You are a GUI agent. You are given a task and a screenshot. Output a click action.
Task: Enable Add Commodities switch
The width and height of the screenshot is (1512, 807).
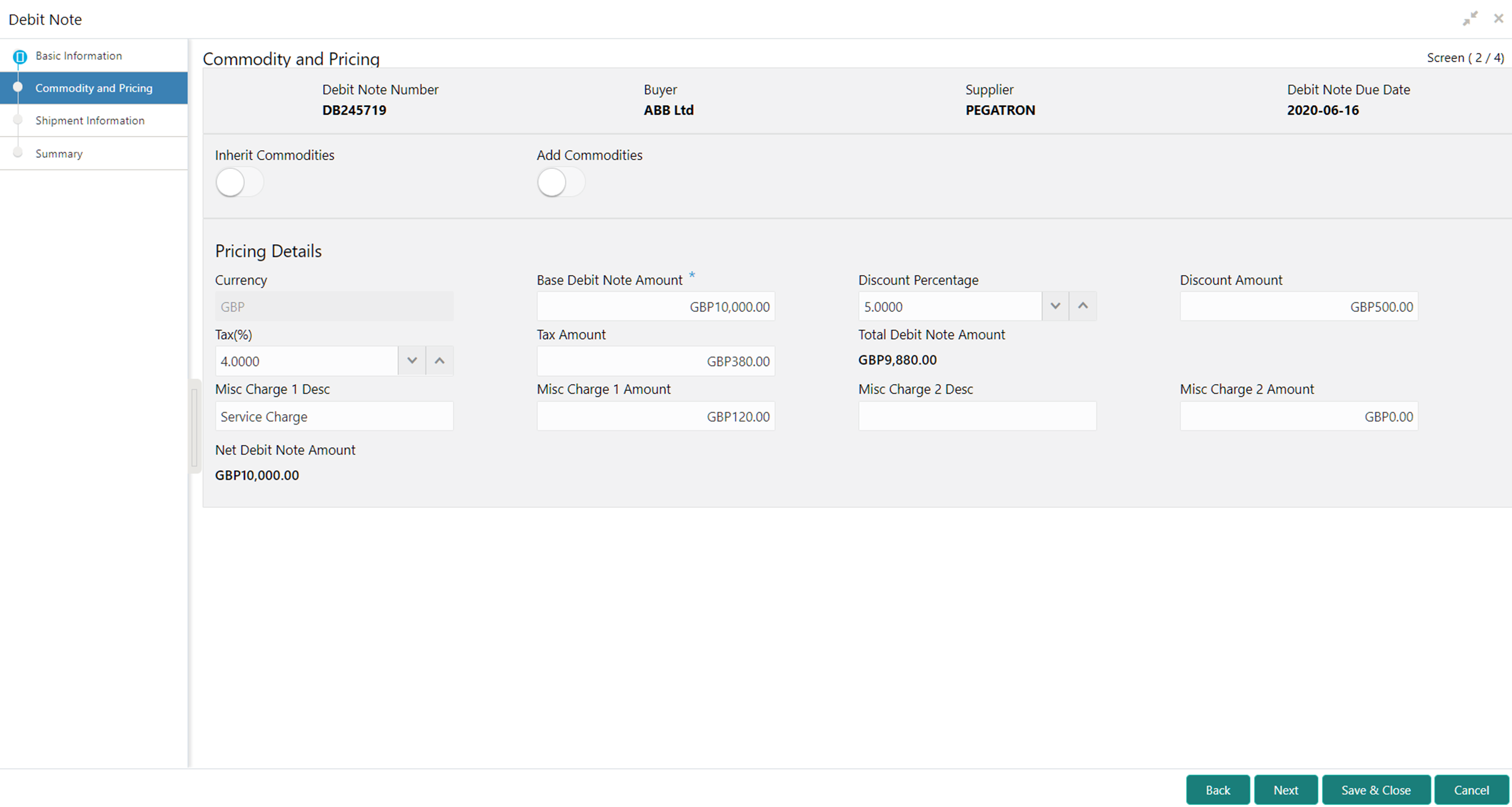(x=560, y=182)
